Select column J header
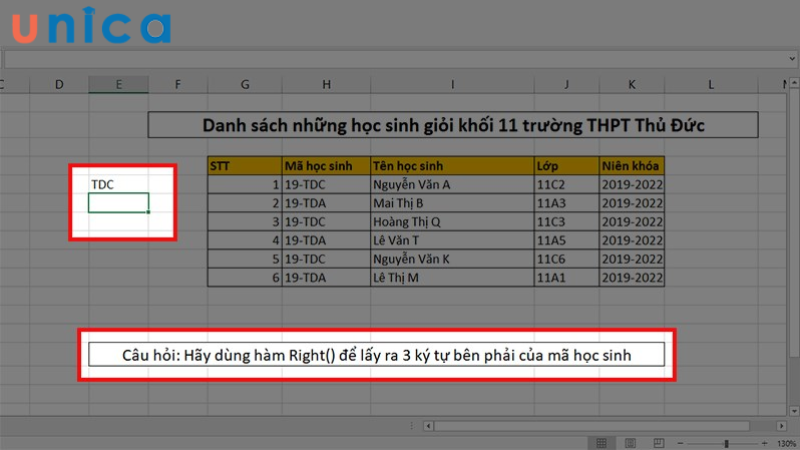Image resolution: width=800 pixels, height=450 pixels. (x=566, y=85)
